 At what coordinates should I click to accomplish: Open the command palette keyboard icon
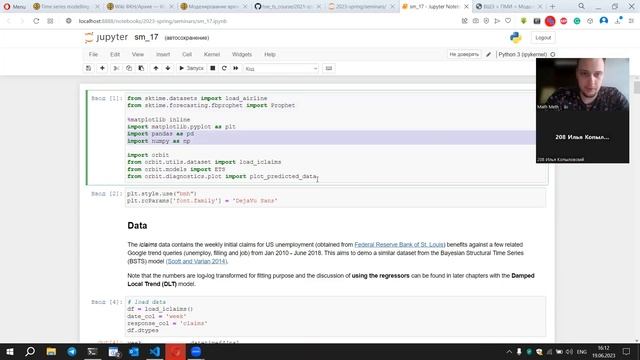329,68
